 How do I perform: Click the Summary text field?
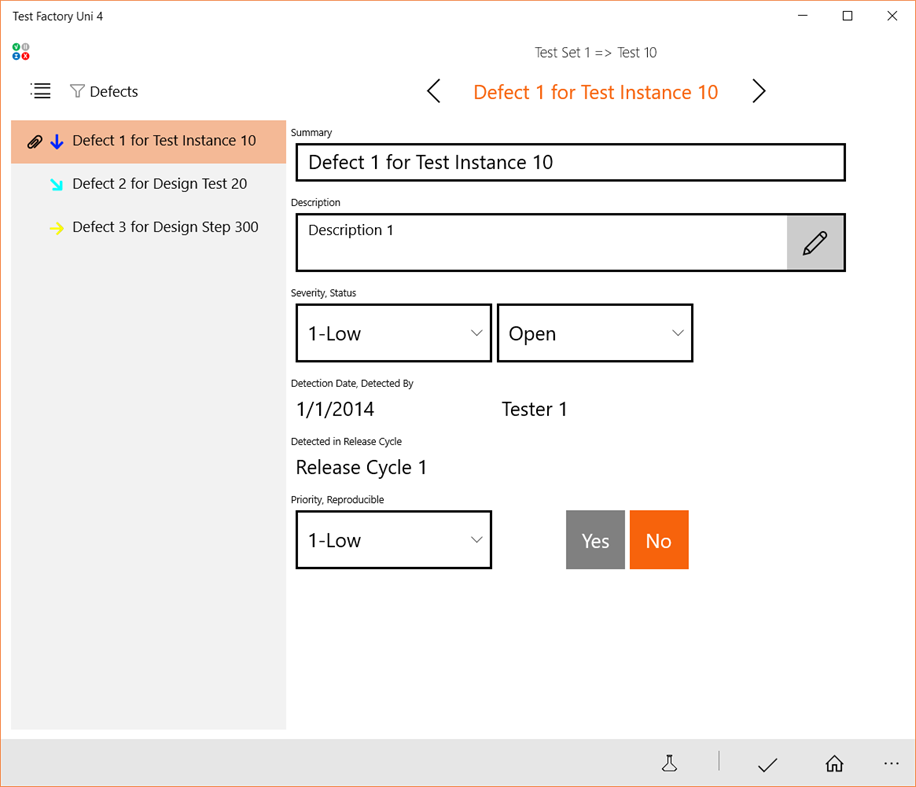click(x=570, y=162)
